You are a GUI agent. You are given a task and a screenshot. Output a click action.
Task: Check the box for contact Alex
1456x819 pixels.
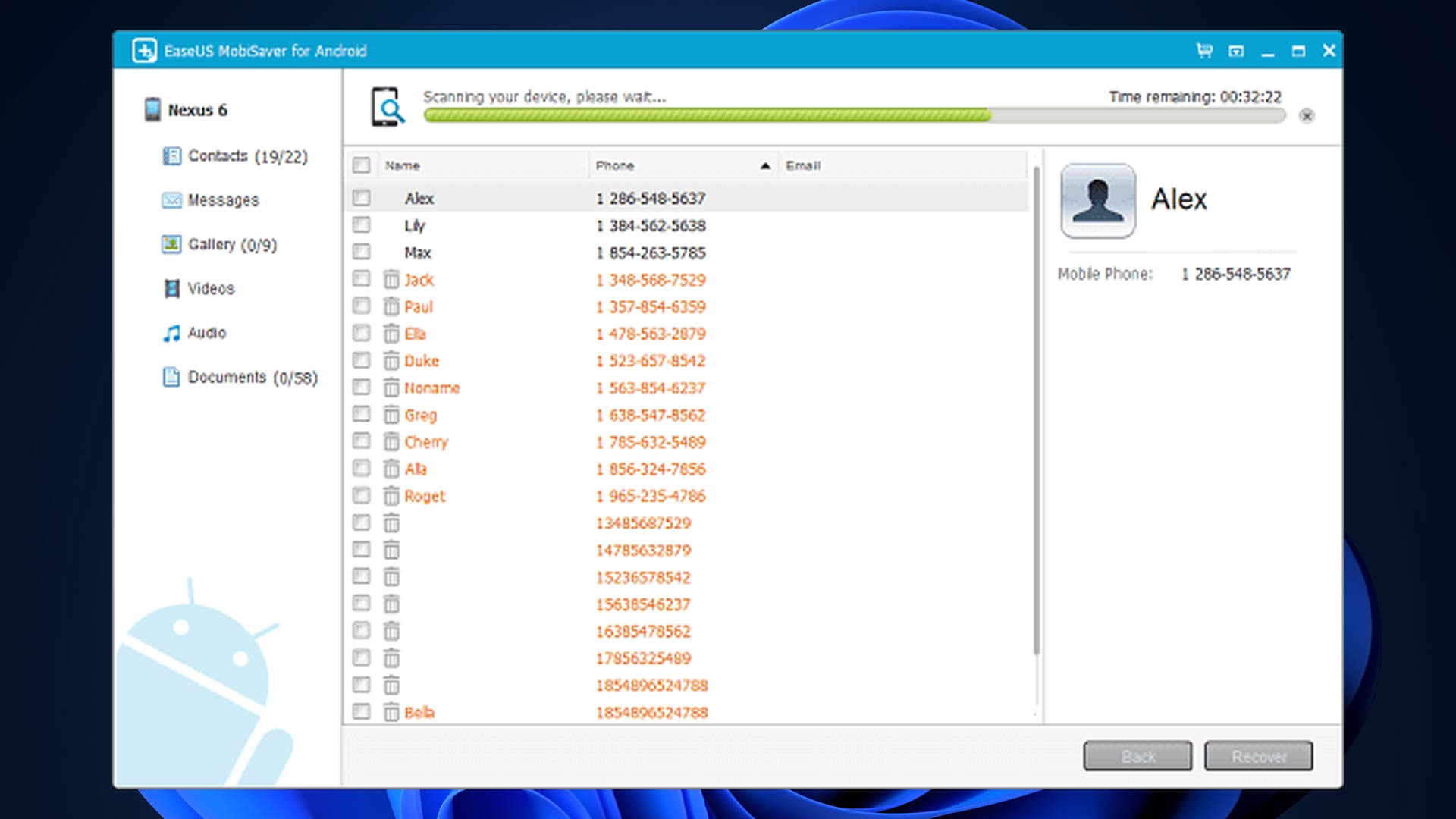point(362,198)
